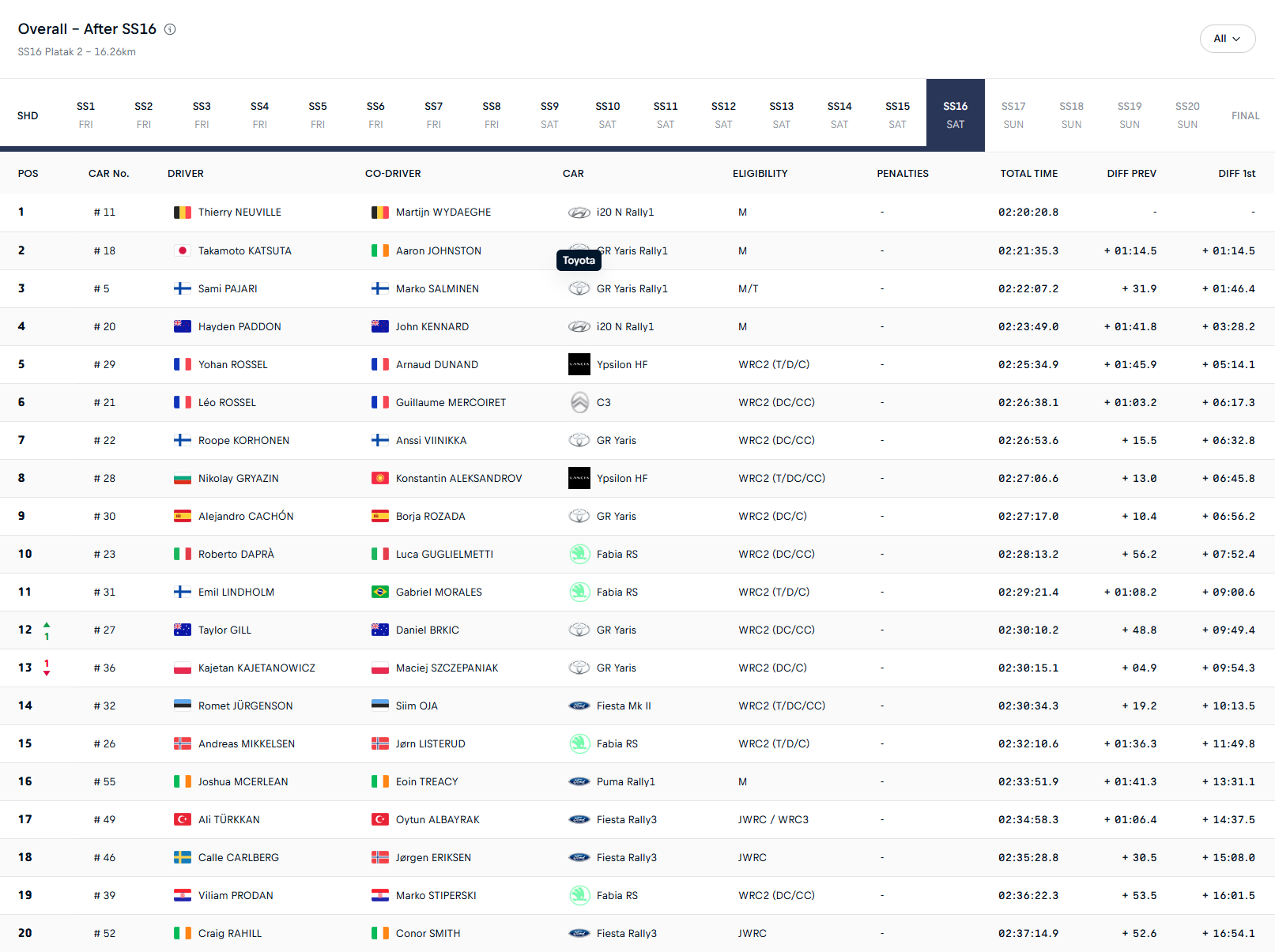The image size is (1275, 952).
Task: Click Turkish flag beside Oytun Albayrak
Action: click(x=380, y=819)
